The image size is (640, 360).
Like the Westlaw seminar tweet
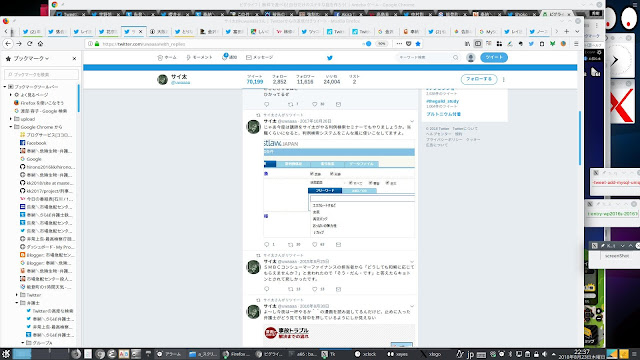click(x=315, y=244)
